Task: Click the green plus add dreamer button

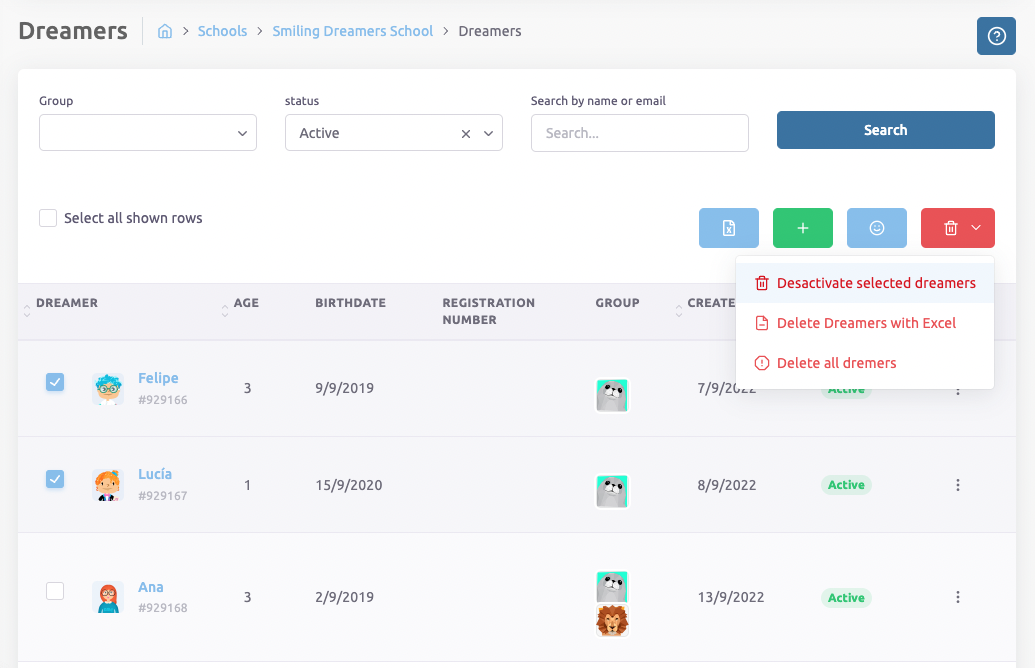Action: click(803, 228)
